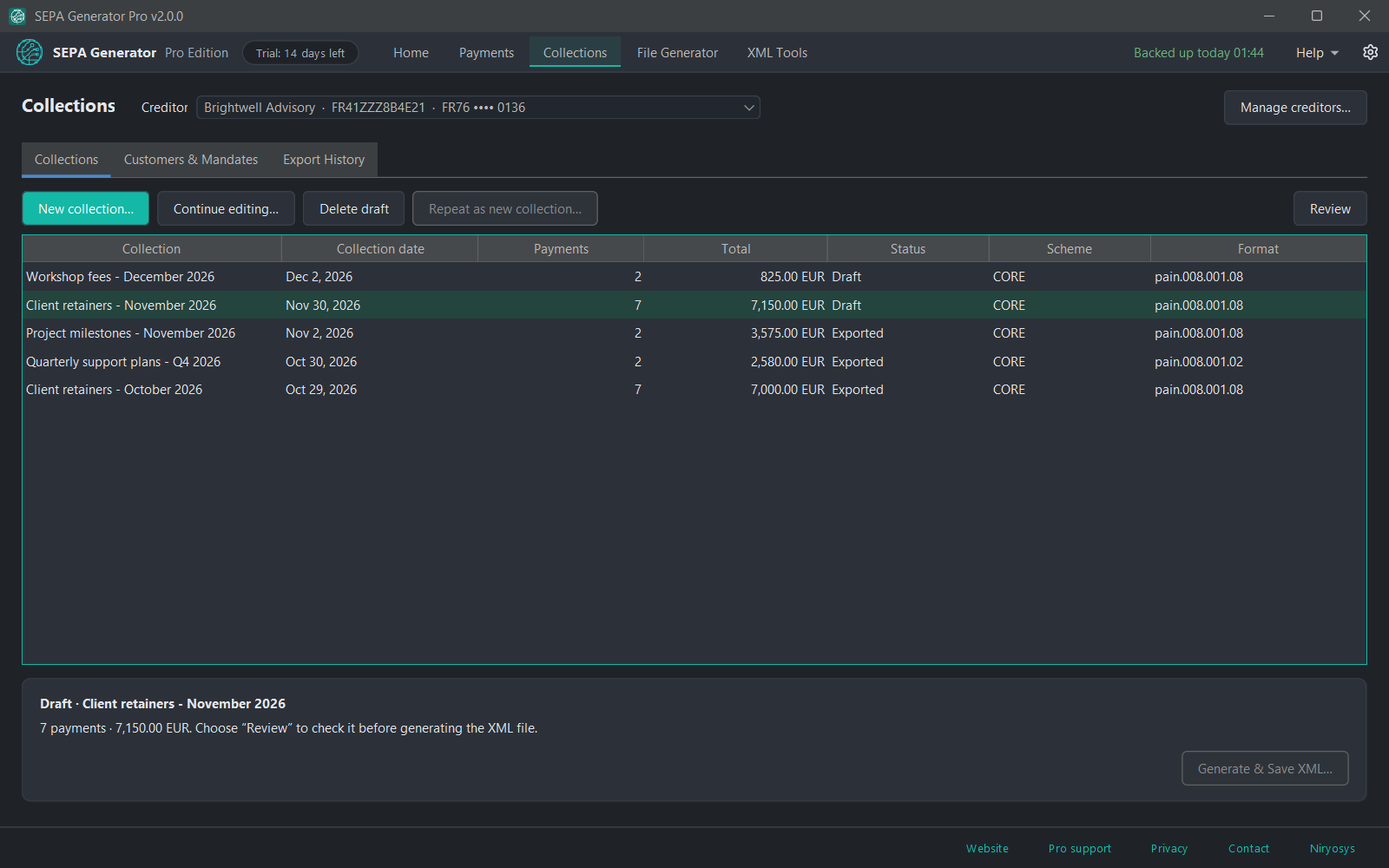Expand the Creditor dropdown
The image size is (1389, 868).
pos(478,108)
